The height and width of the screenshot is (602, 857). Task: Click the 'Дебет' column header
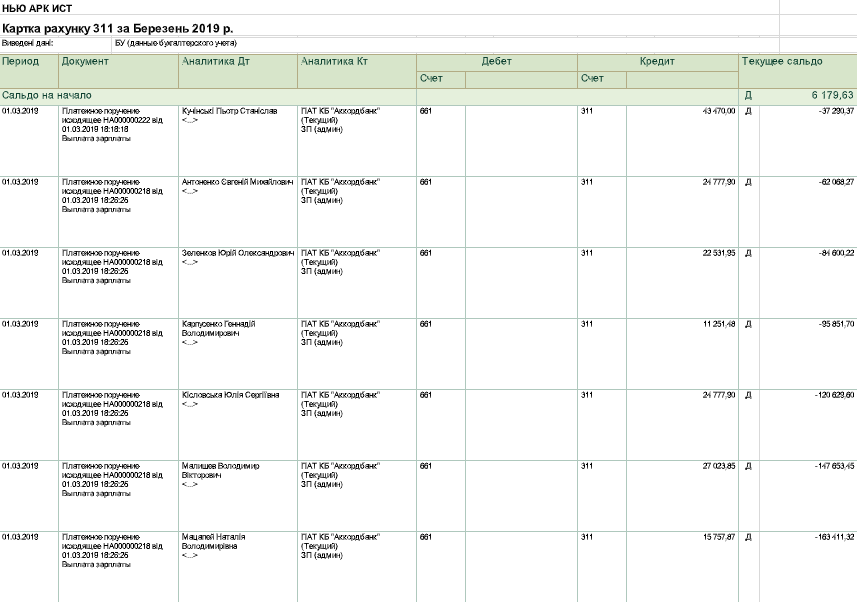(x=496, y=62)
